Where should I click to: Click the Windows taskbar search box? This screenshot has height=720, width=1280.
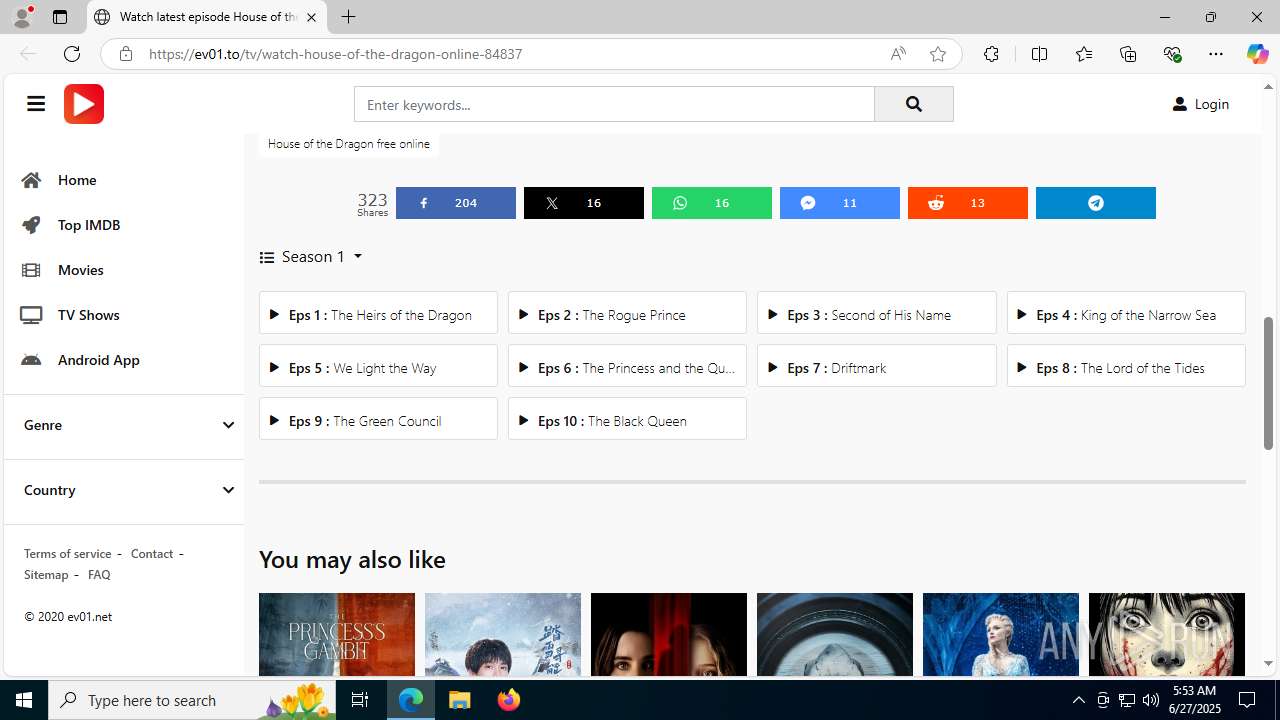(x=193, y=700)
